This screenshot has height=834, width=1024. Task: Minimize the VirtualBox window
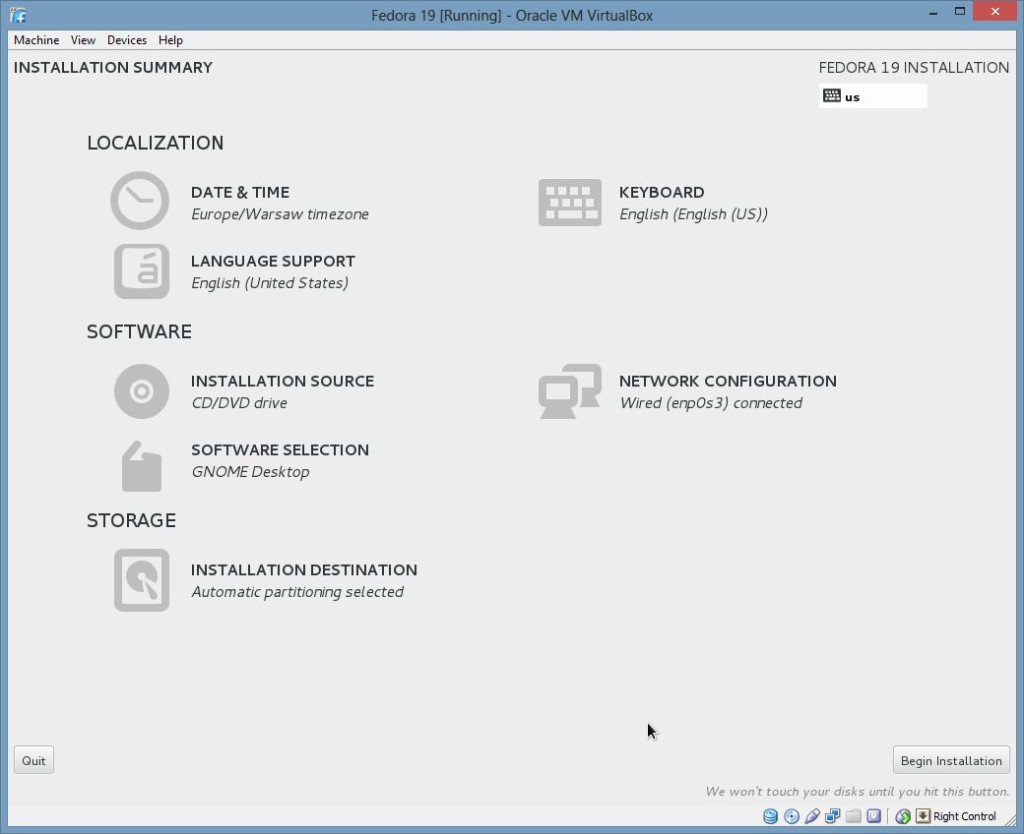click(x=934, y=12)
